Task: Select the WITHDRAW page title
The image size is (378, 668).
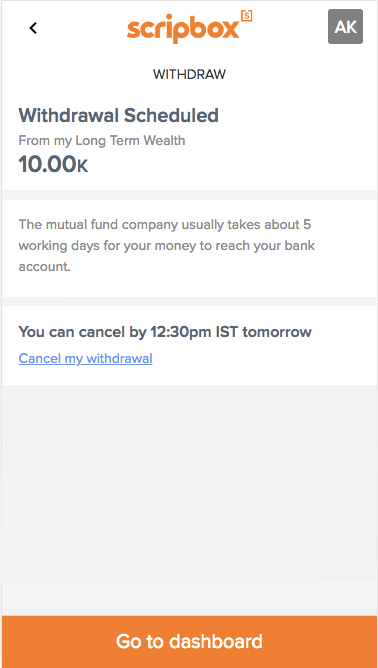Action: click(189, 75)
